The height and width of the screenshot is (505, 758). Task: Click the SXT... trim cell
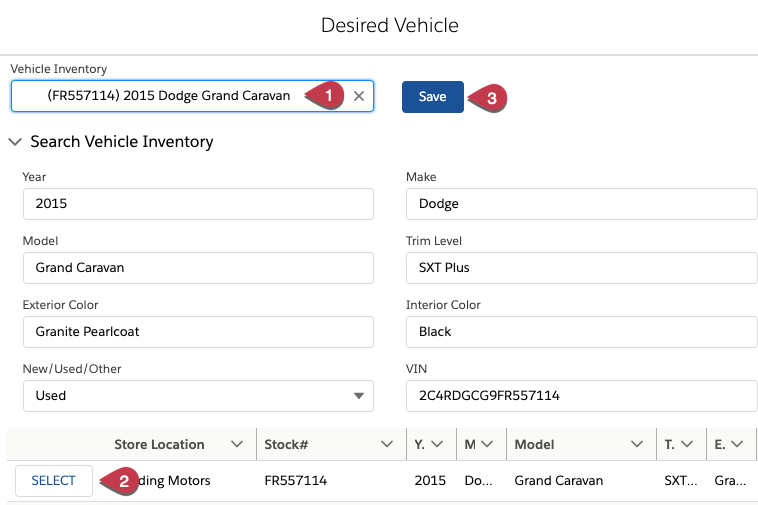click(x=681, y=481)
